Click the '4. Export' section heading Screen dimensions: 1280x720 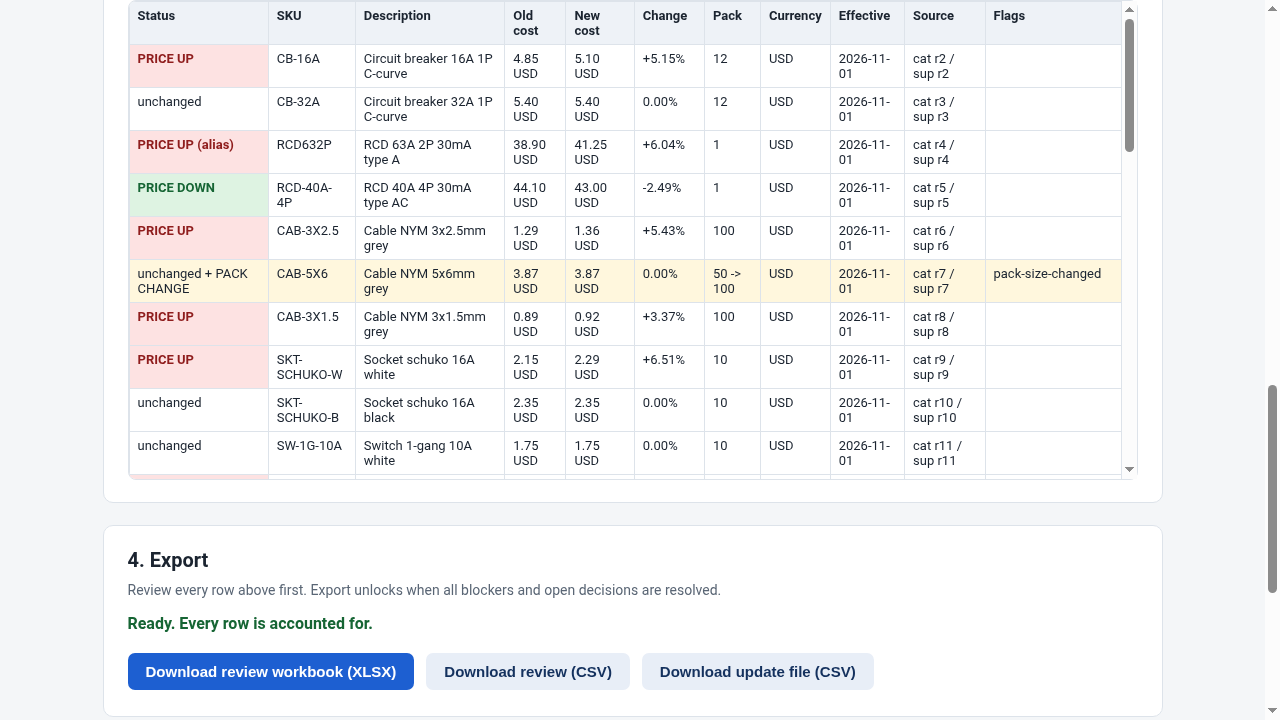[168, 560]
